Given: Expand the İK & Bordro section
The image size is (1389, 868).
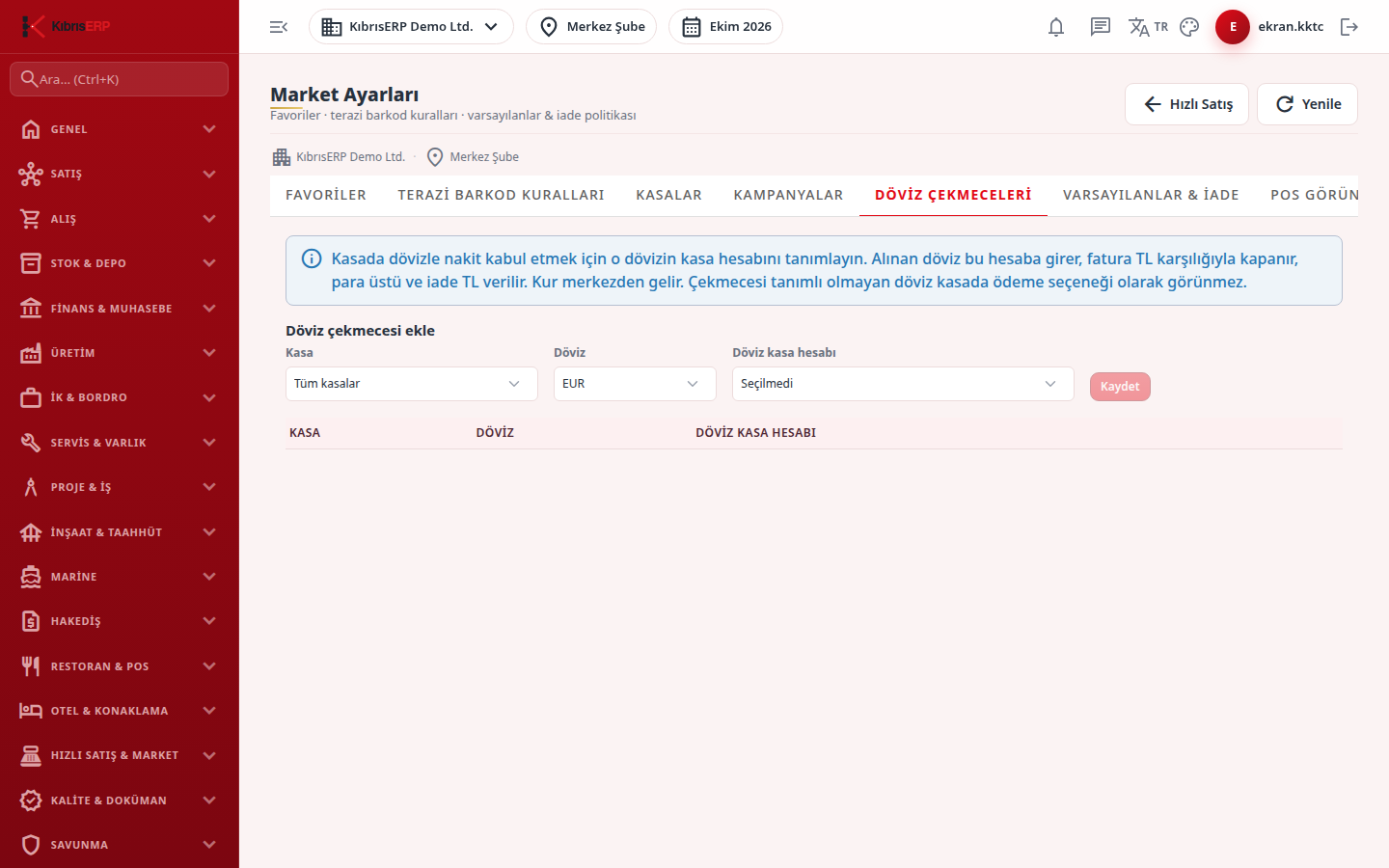Looking at the screenshot, I should (x=120, y=397).
